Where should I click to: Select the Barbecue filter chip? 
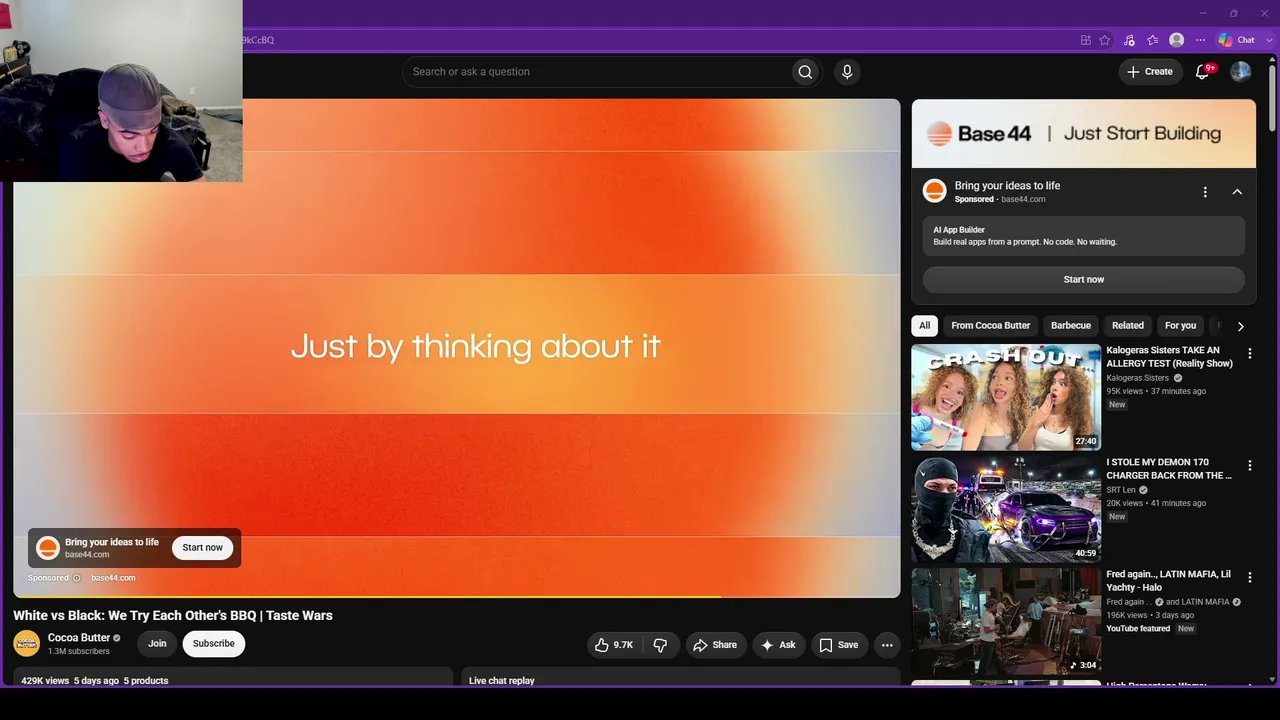(x=1071, y=326)
